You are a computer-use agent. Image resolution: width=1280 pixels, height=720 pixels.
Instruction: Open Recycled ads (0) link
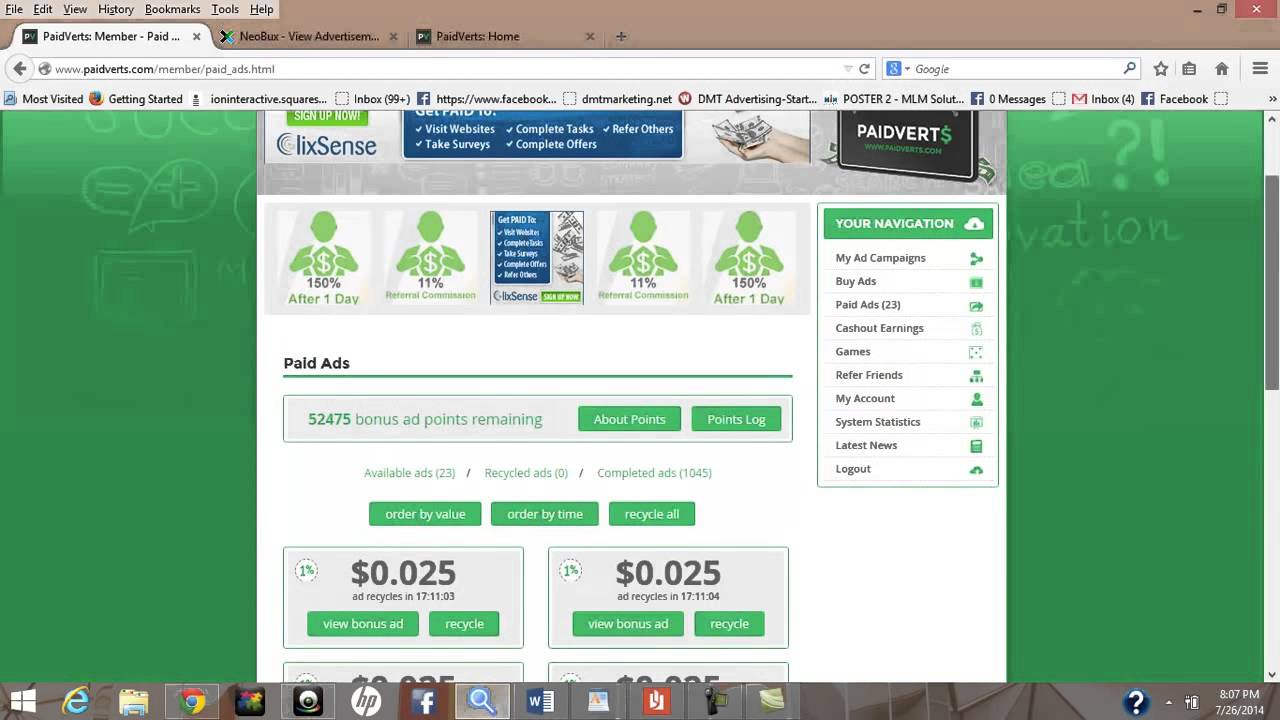tap(526, 473)
